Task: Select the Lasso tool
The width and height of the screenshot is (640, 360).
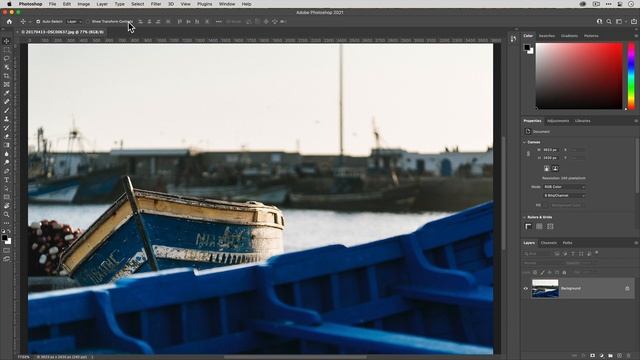Action: [x=7, y=59]
